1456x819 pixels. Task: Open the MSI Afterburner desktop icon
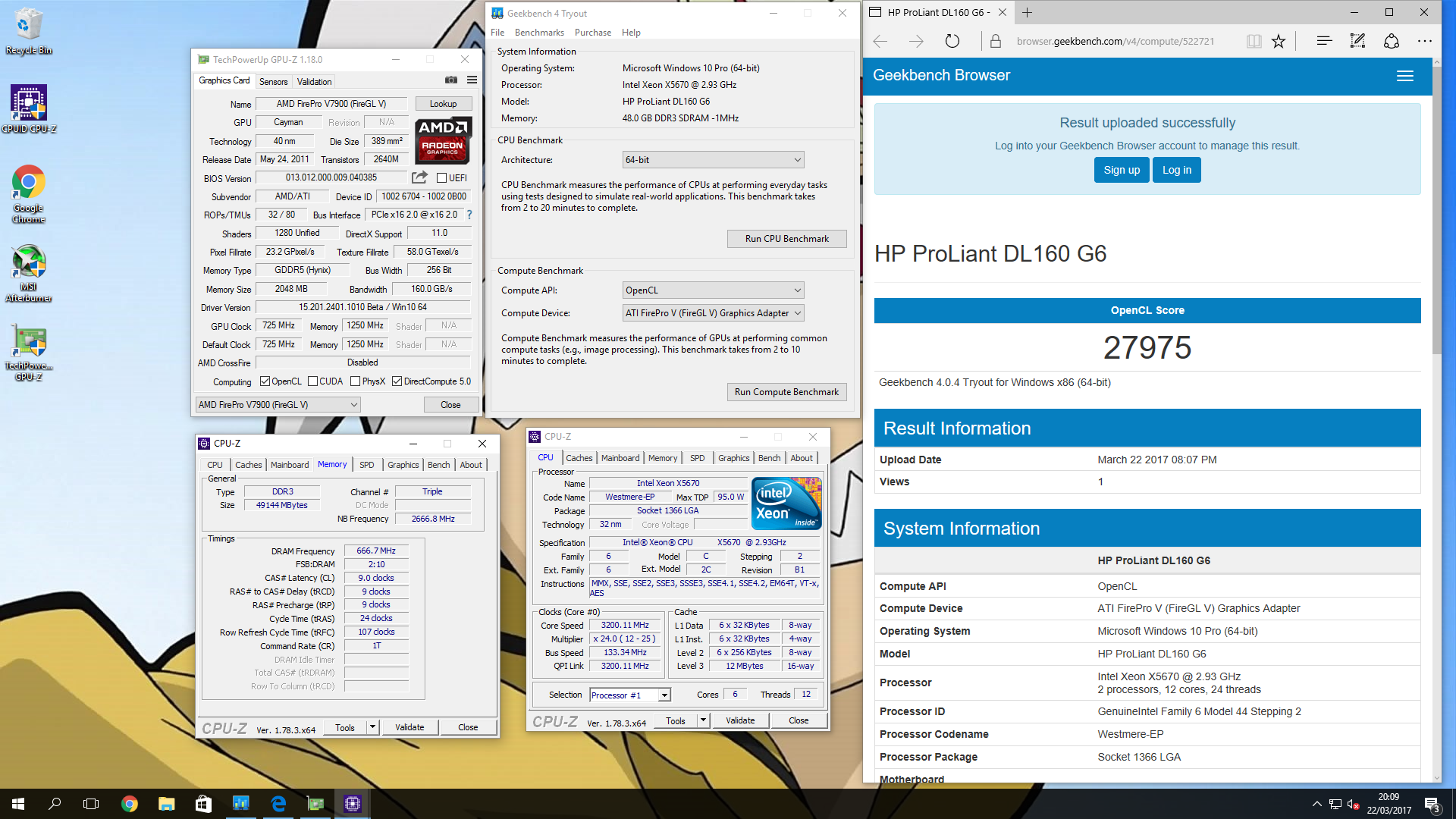pos(28,273)
